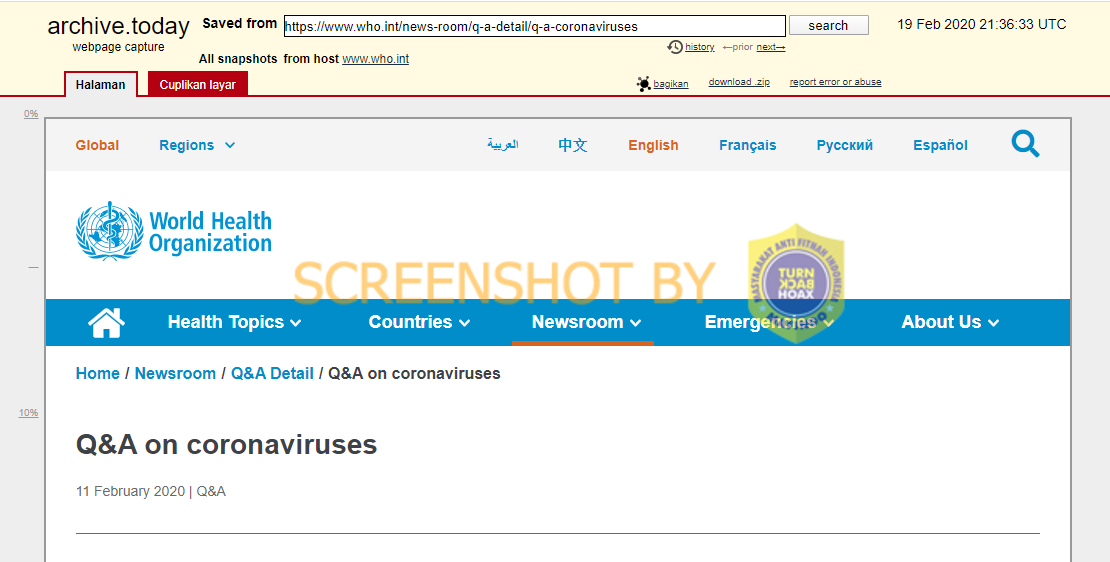Image resolution: width=1110 pixels, height=562 pixels.
Task: Click the bagikan share icon
Action: point(643,84)
